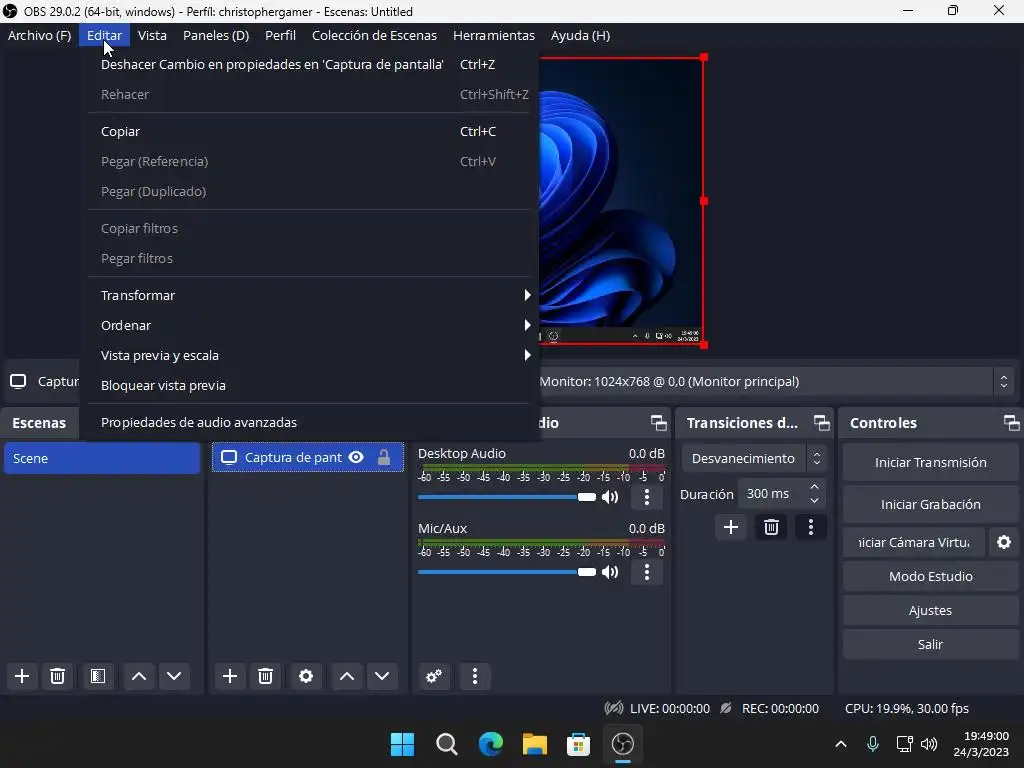Open transition three-dot properties menu

click(811, 527)
